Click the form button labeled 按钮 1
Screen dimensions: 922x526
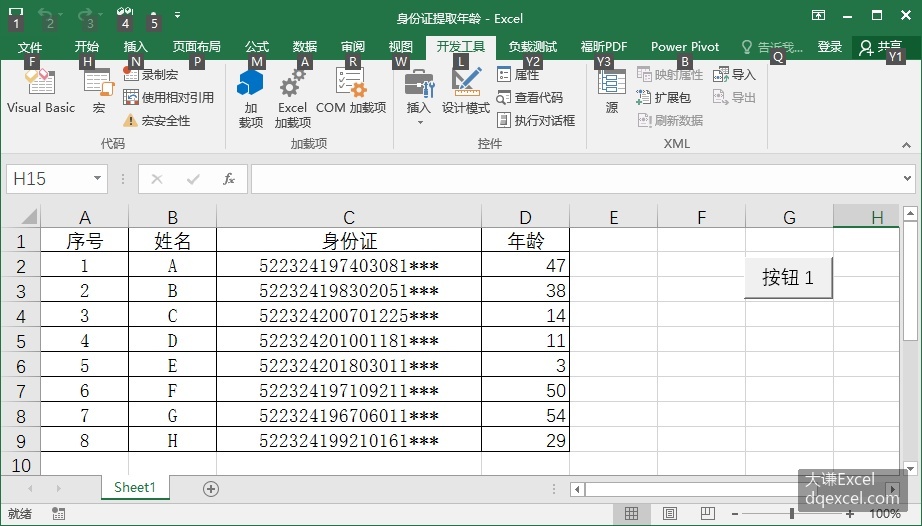[788, 277]
